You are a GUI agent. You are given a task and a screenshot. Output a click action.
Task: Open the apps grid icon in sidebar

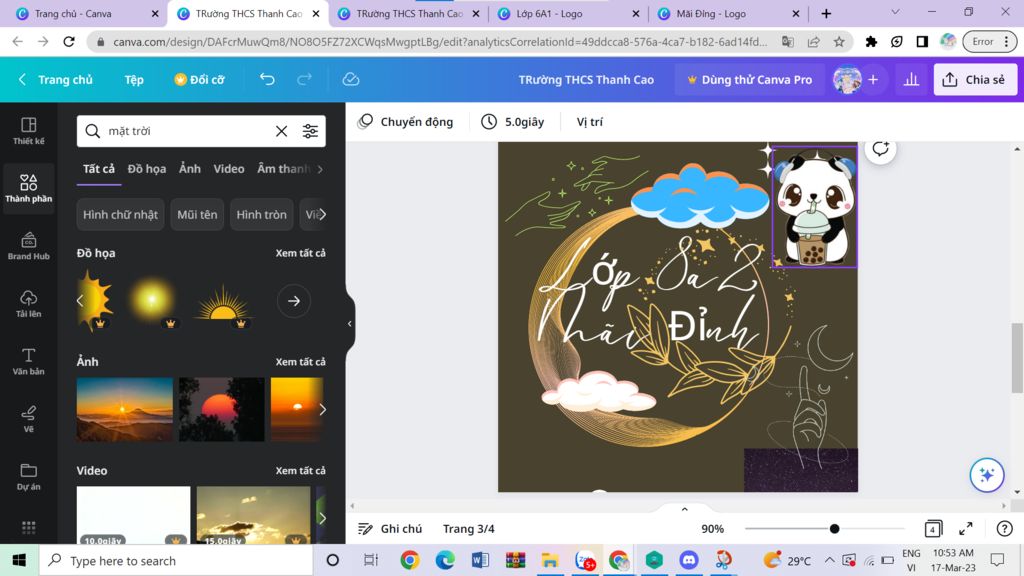(29, 526)
